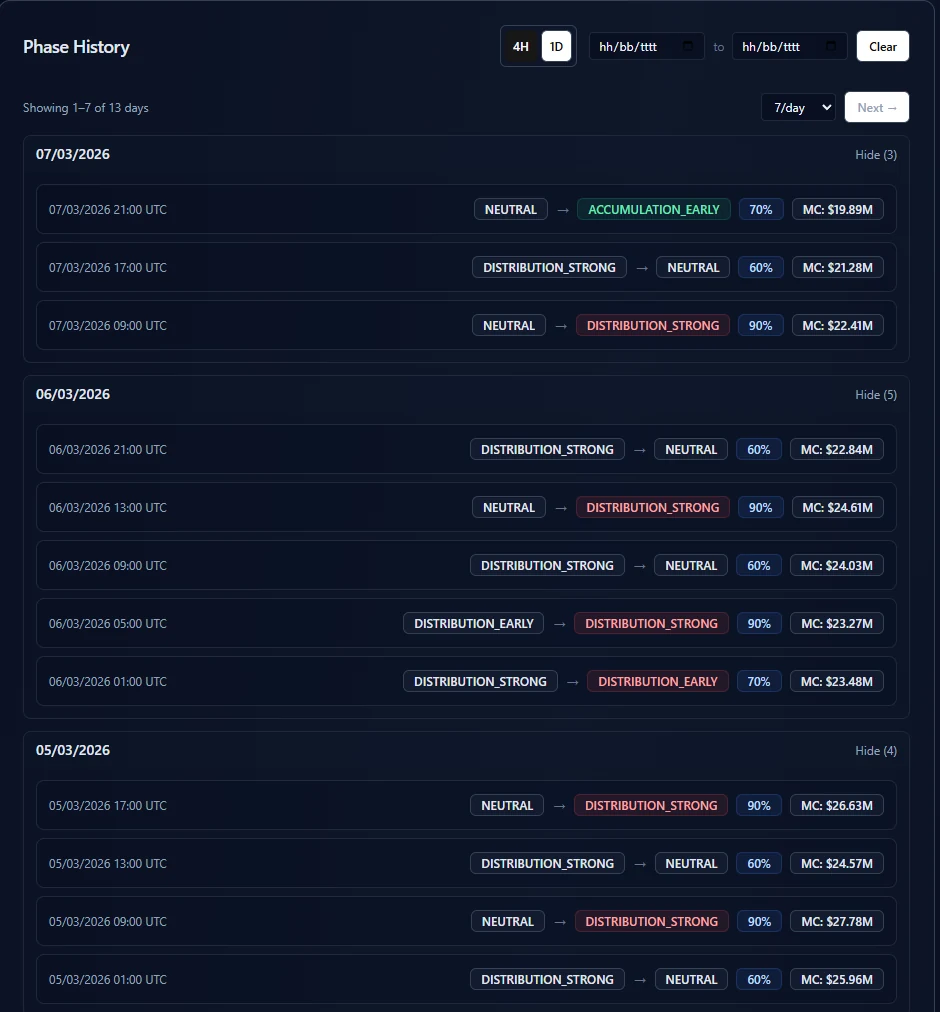This screenshot has width=940, height=1012.
Task: Click the Phase History heading
Action: point(76,47)
